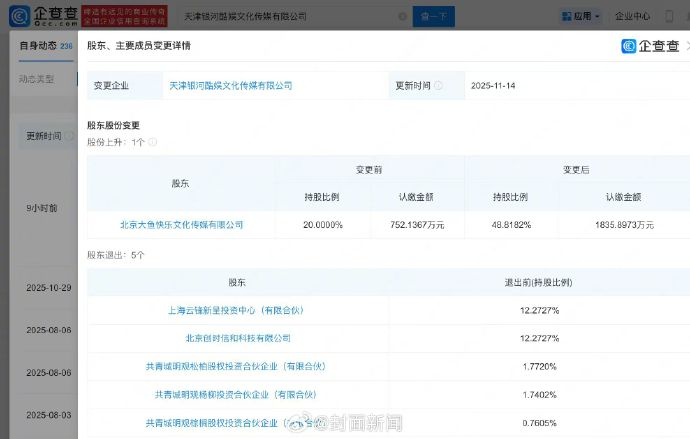The height and width of the screenshot is (439, 690).
Task: Open 北京创时信和科技有限公司 link
Action: [x=238, y=338]
